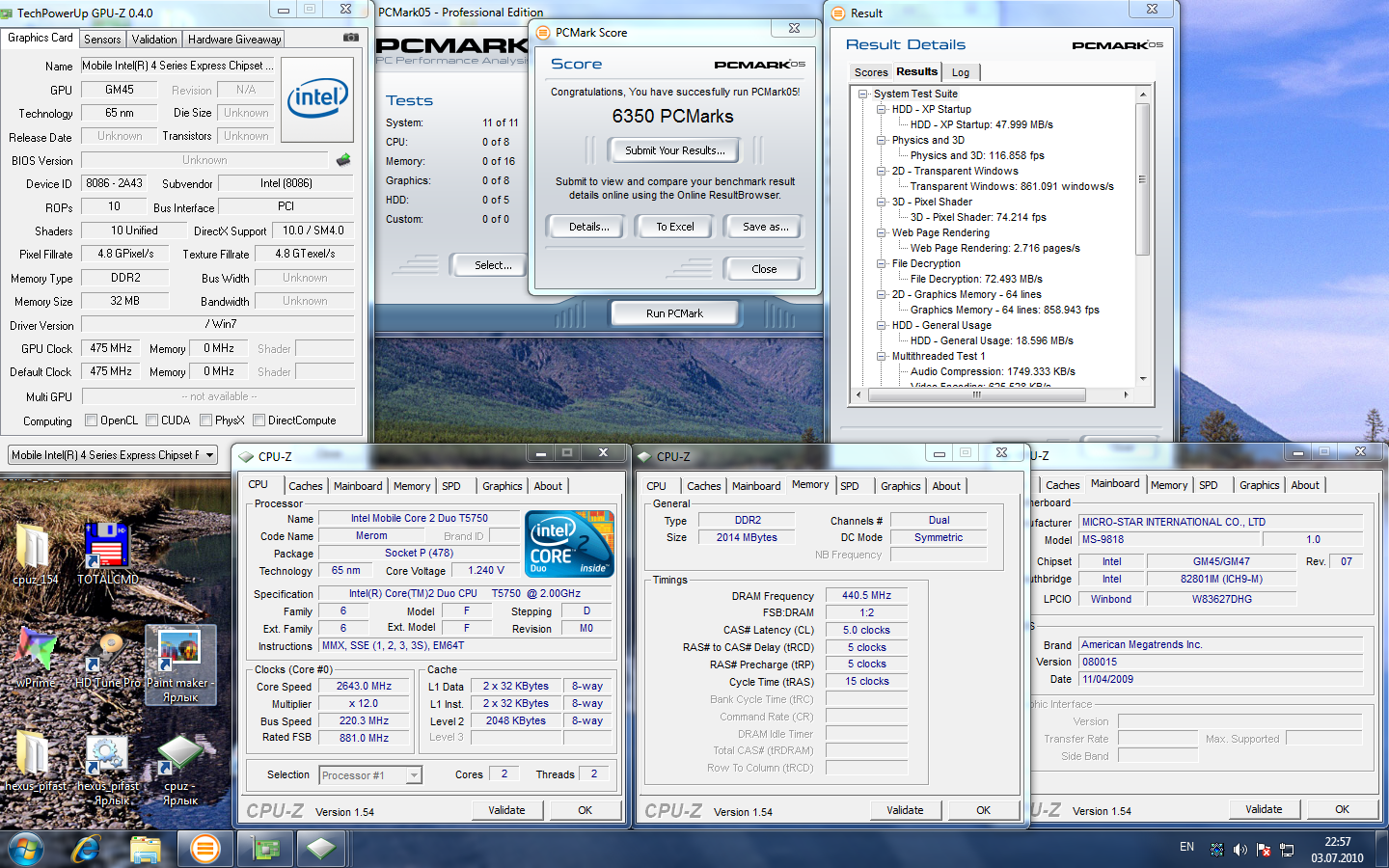Open the Validation tab in GPU-Z
This screenshot has width=1389, height=868.
coord(154,40)
